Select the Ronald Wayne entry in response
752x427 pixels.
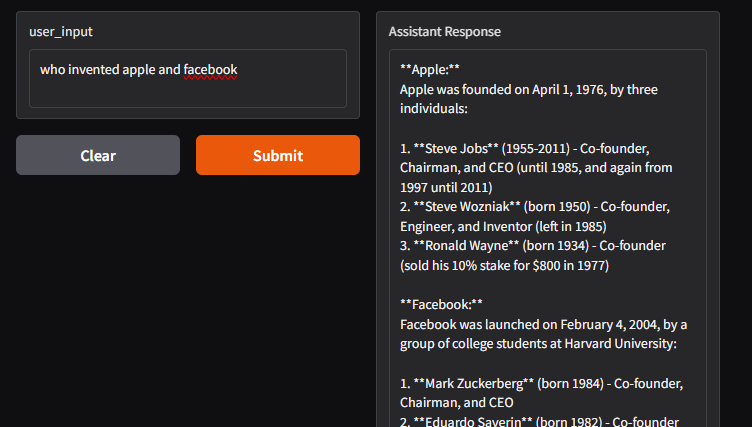[x=533, y=255]
